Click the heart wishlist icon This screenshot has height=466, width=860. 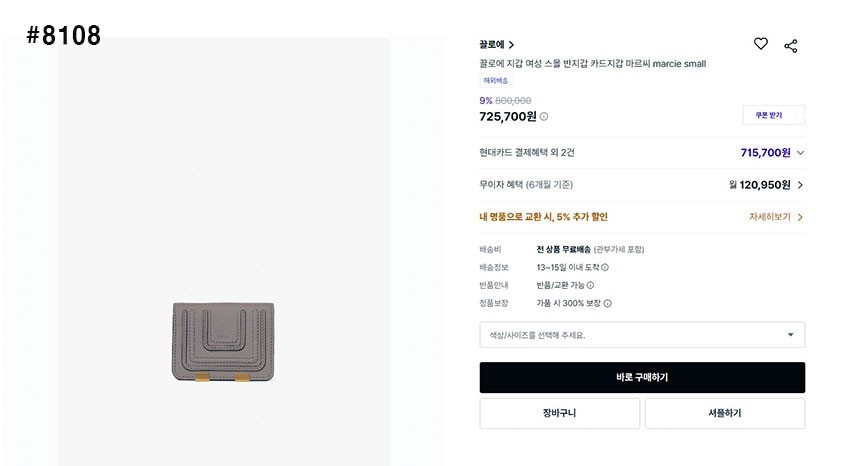tap(761, 44)
